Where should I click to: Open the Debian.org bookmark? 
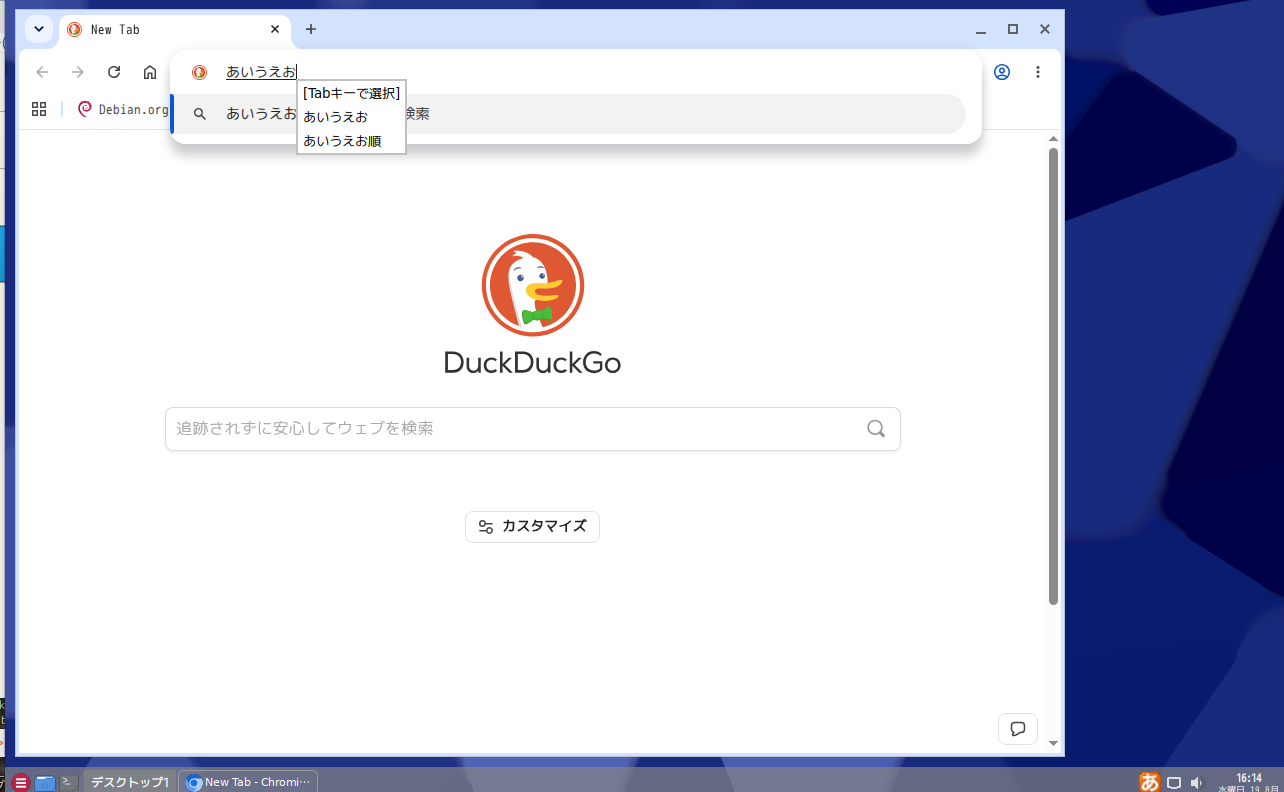(123, 109)
